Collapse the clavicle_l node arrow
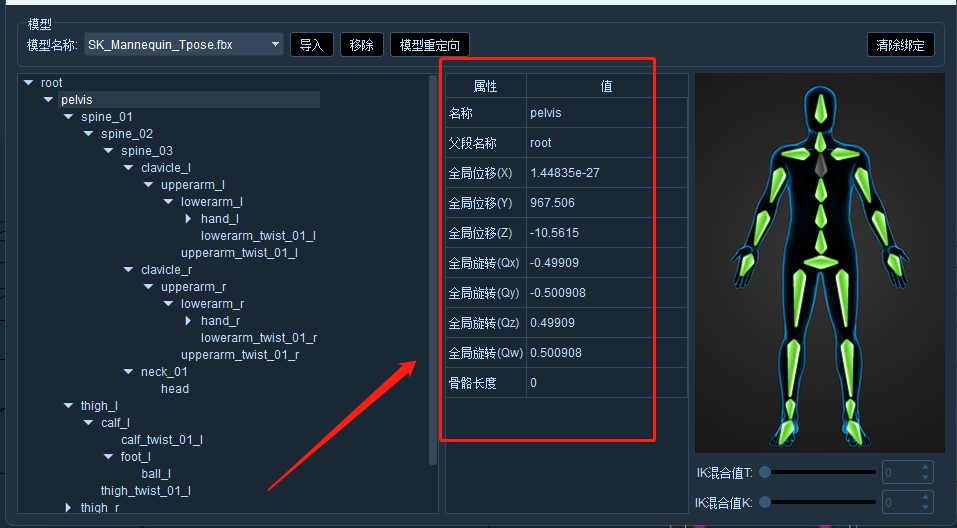This screenshot has height=528, width=957. point(129,168)
